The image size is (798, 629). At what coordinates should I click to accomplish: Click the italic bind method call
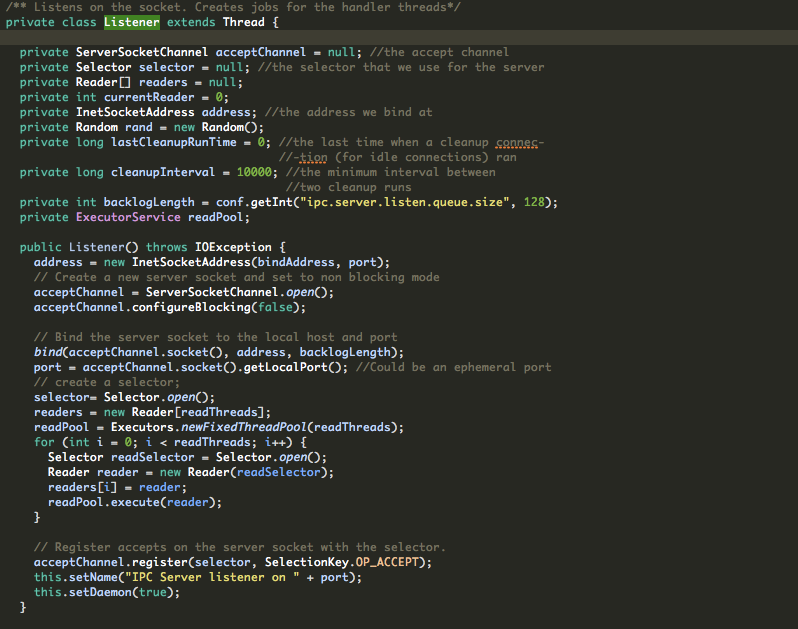pyautogui.click(x=48, y=352)
